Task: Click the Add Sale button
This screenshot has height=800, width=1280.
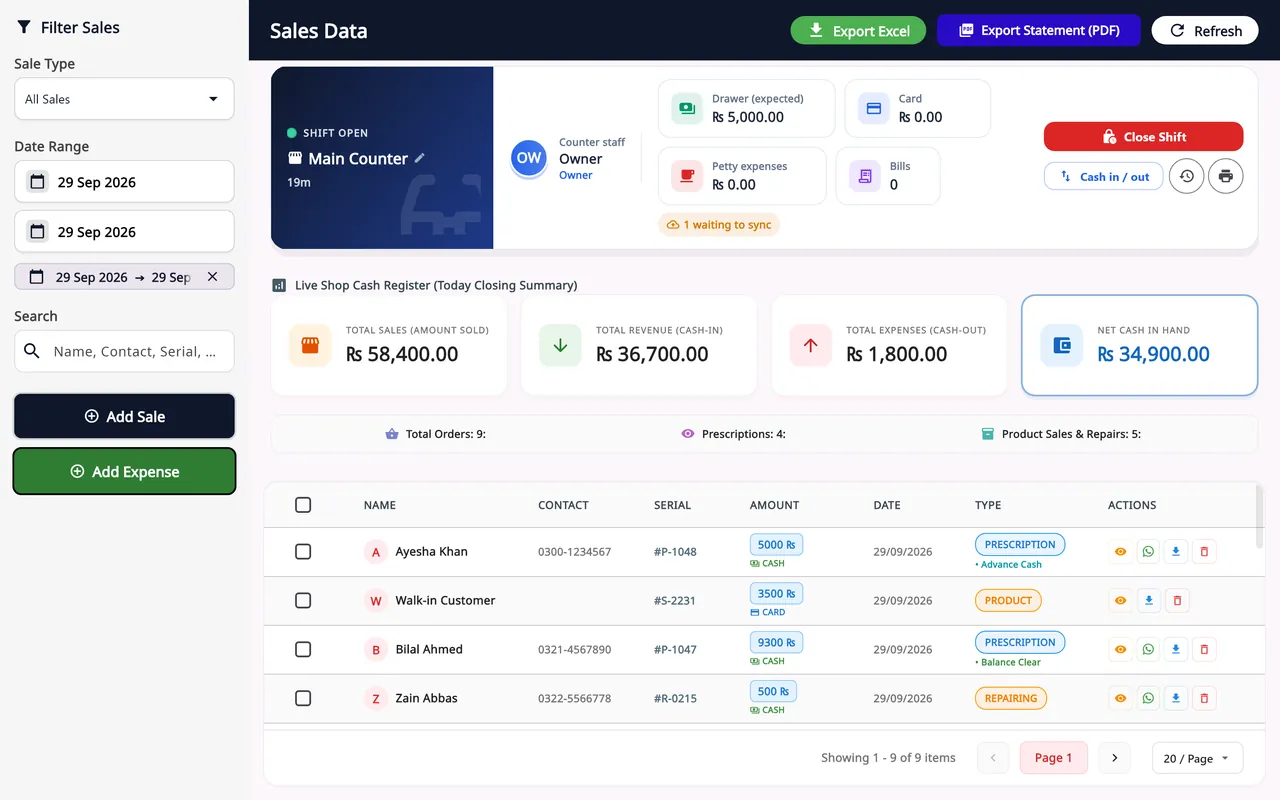Action: 124,416
